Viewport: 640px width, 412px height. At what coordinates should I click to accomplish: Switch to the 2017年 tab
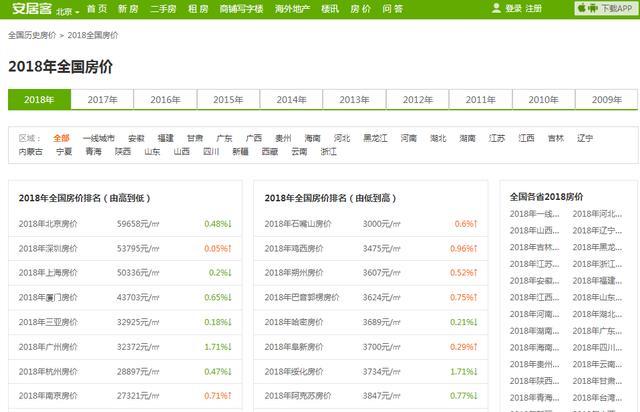click(x=102, y=100)
